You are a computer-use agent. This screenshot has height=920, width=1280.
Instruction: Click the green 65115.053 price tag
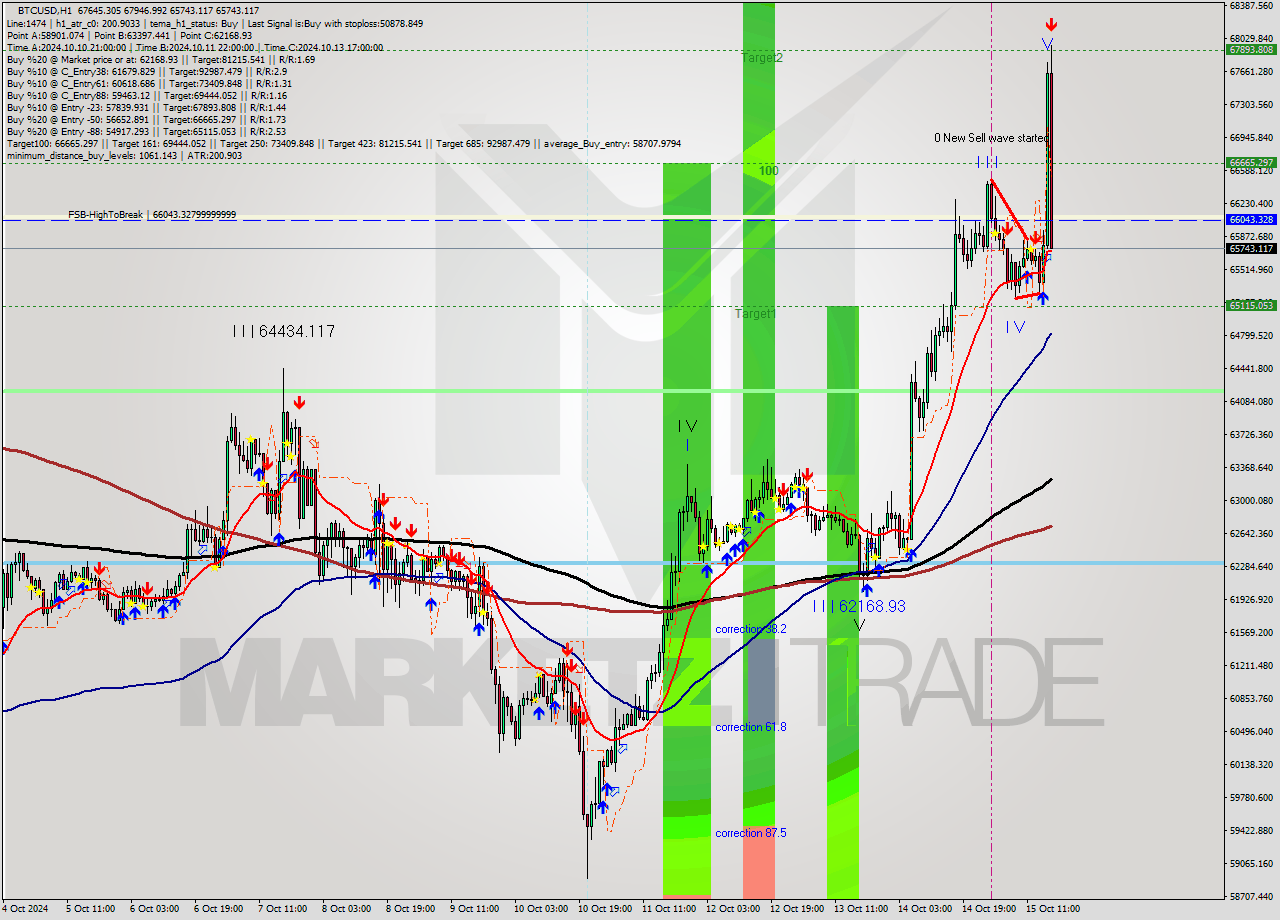[1250, 305]
